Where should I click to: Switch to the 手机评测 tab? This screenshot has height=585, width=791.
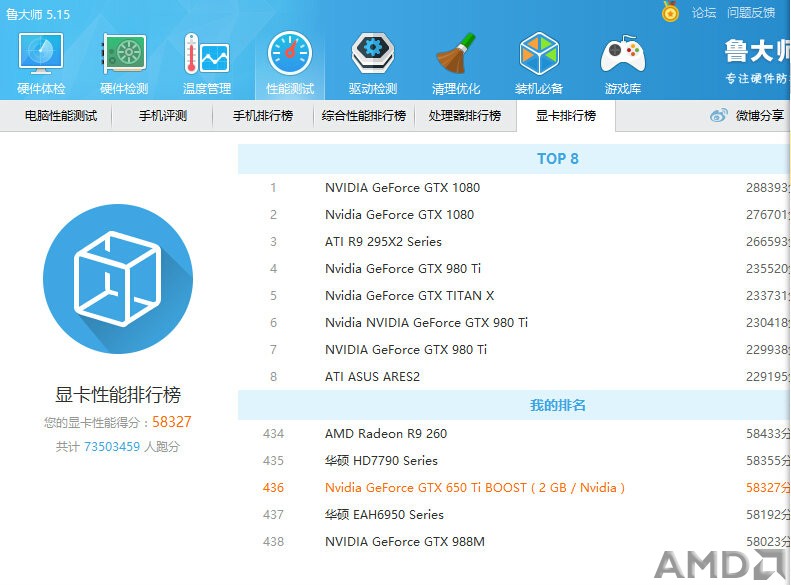tap(162, 116)
